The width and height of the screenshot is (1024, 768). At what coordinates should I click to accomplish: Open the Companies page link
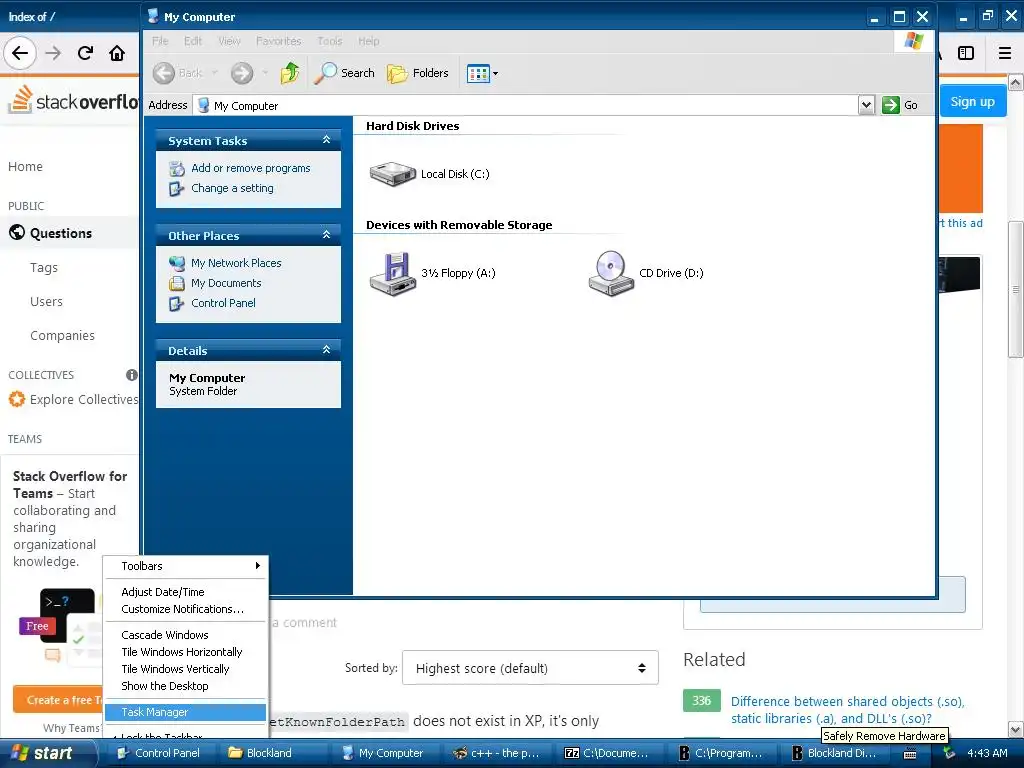point(62,336)
